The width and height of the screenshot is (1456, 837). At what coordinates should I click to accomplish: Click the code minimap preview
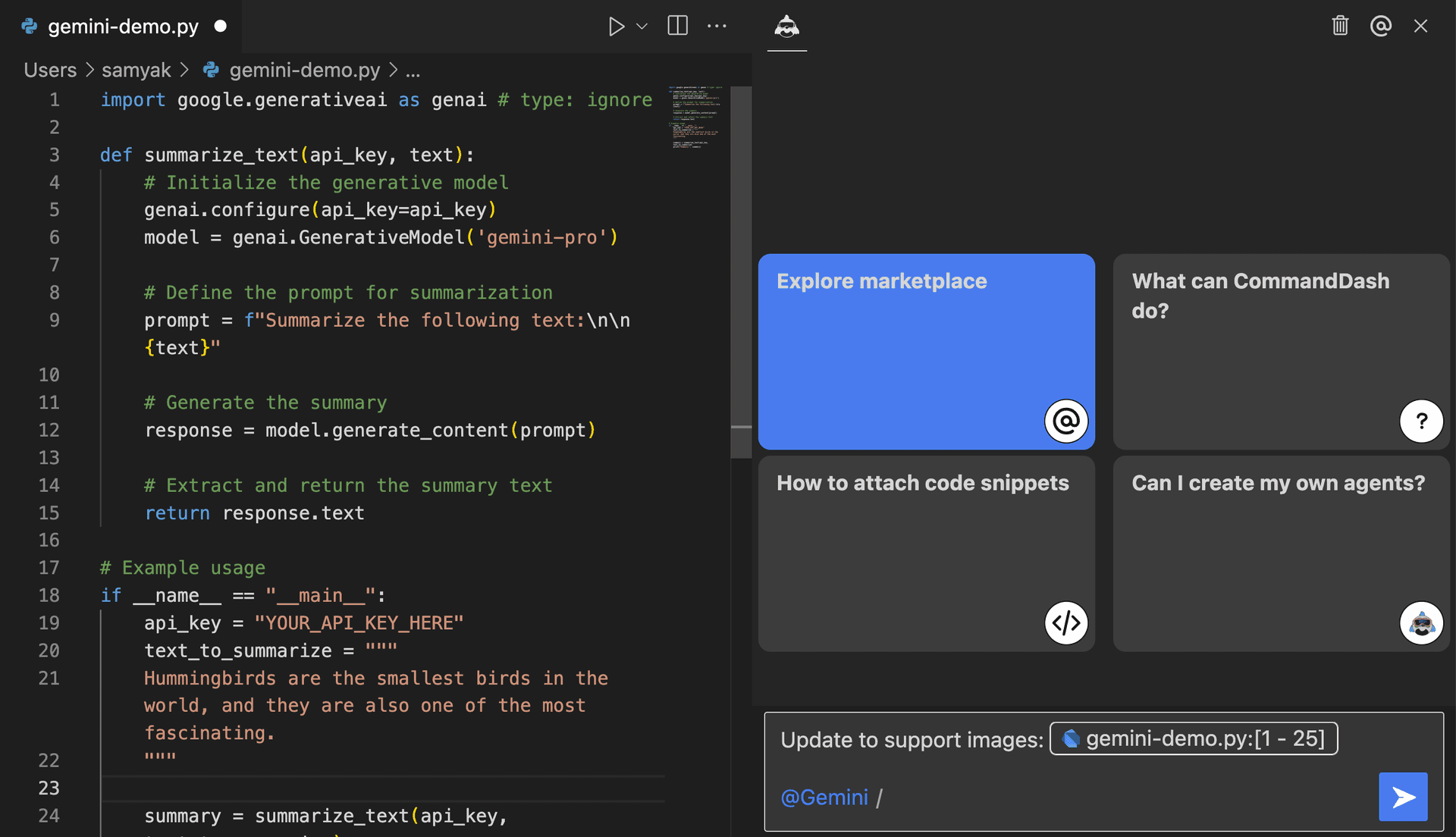click(x=696, y=118)
